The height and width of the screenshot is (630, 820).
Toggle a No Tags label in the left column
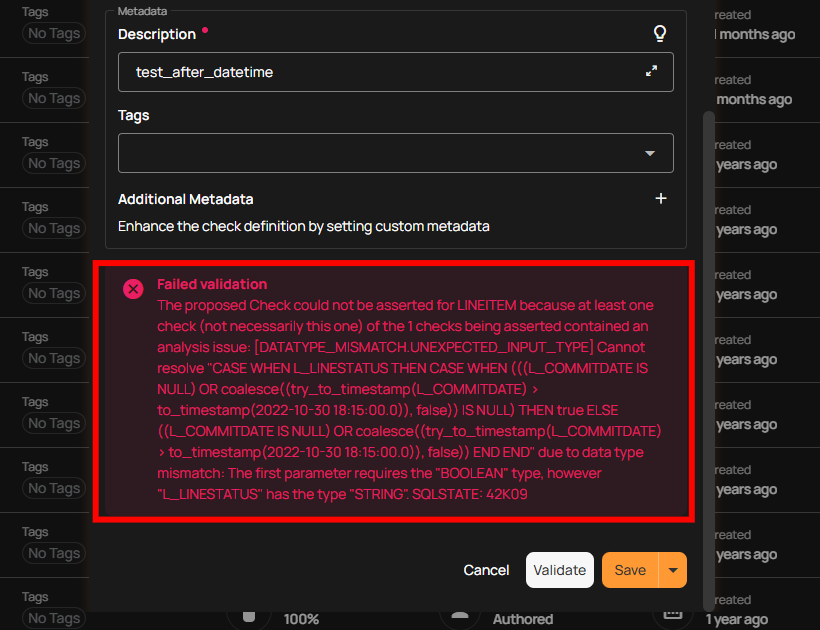53,33
